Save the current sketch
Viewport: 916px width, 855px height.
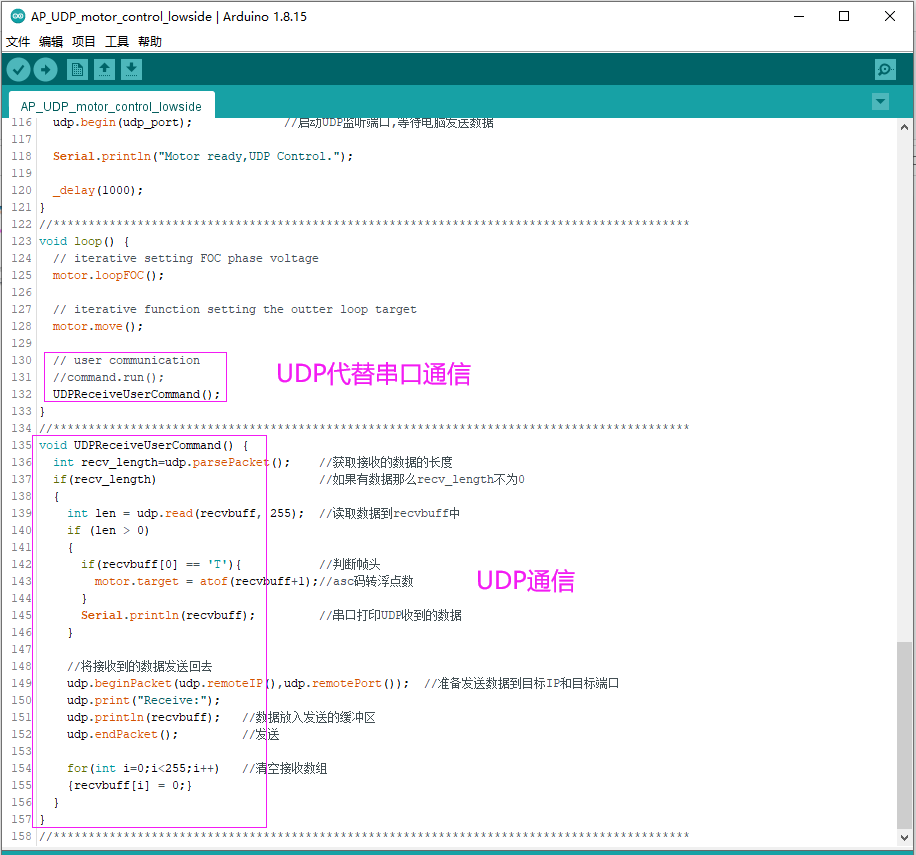click(131, 69)
